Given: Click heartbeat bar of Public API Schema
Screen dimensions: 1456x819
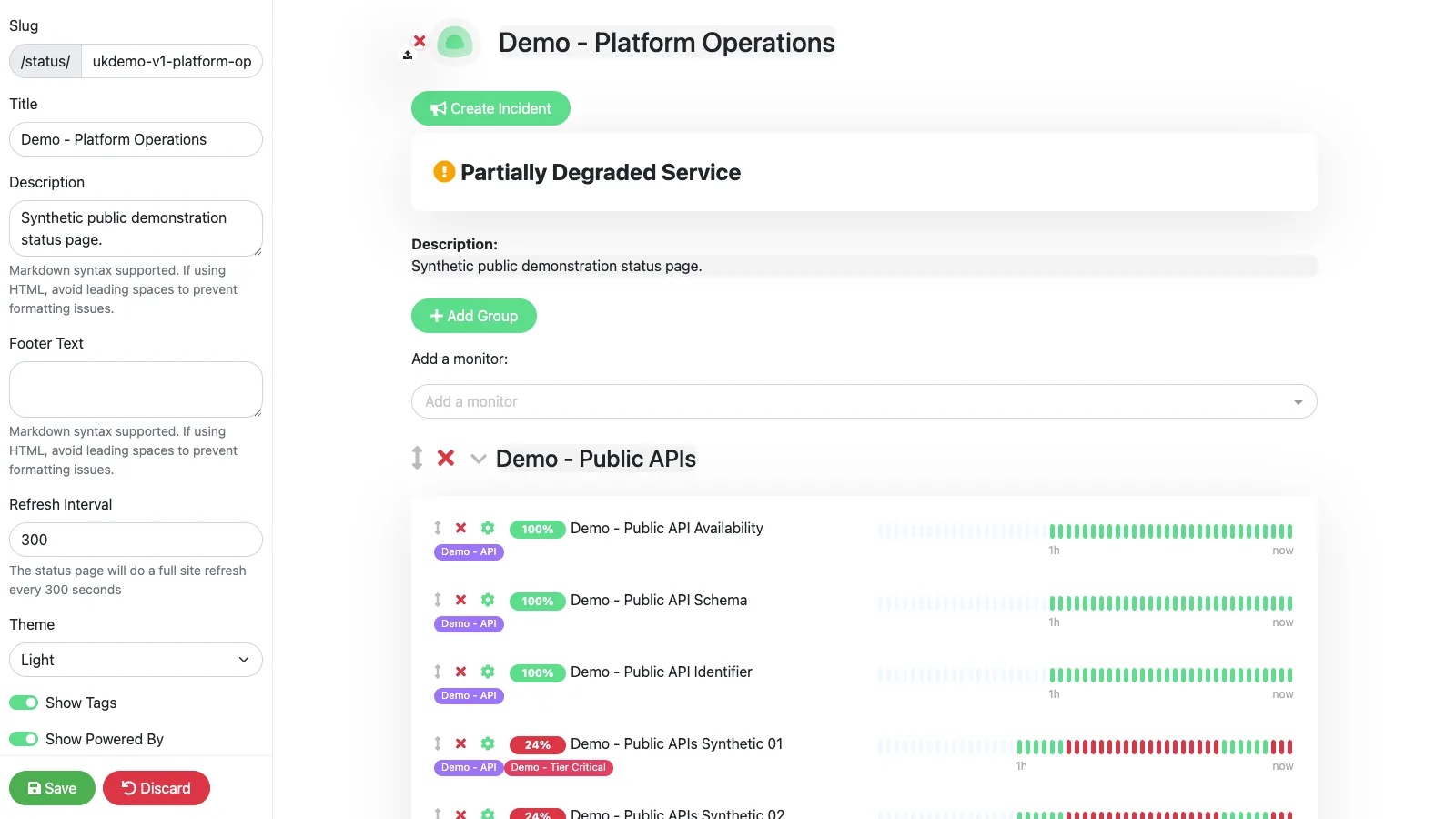Looking at the screenshot, I should click(x=1086, y=602).
